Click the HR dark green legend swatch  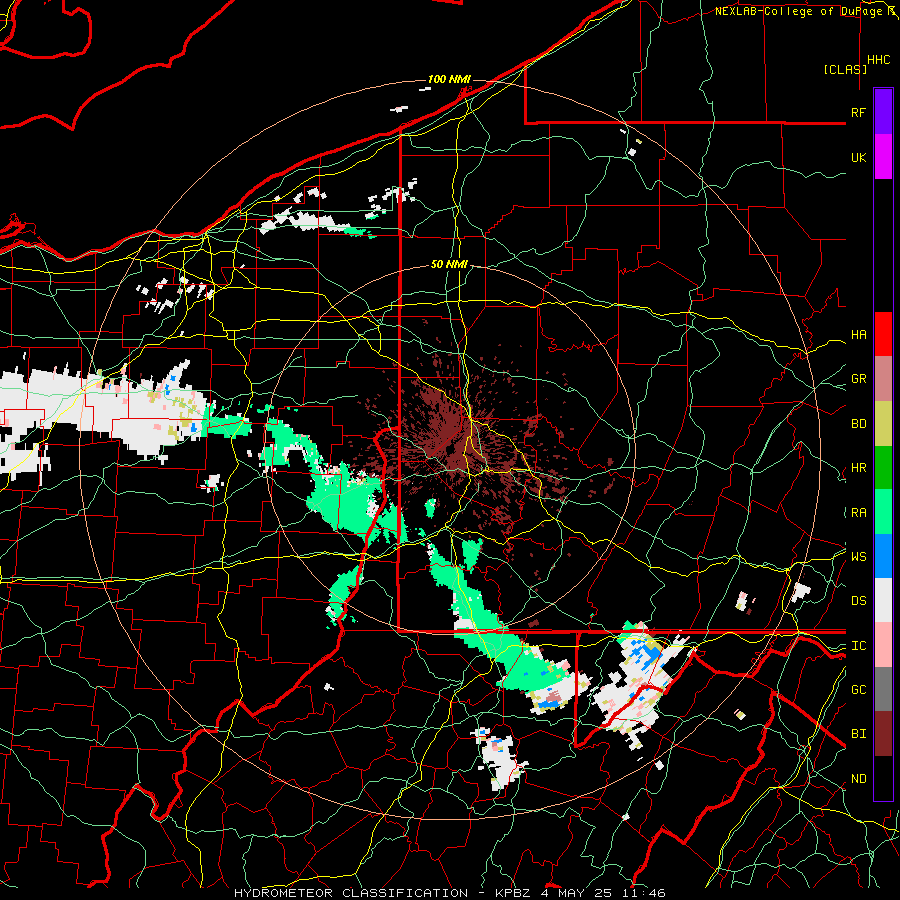point(883,468)
